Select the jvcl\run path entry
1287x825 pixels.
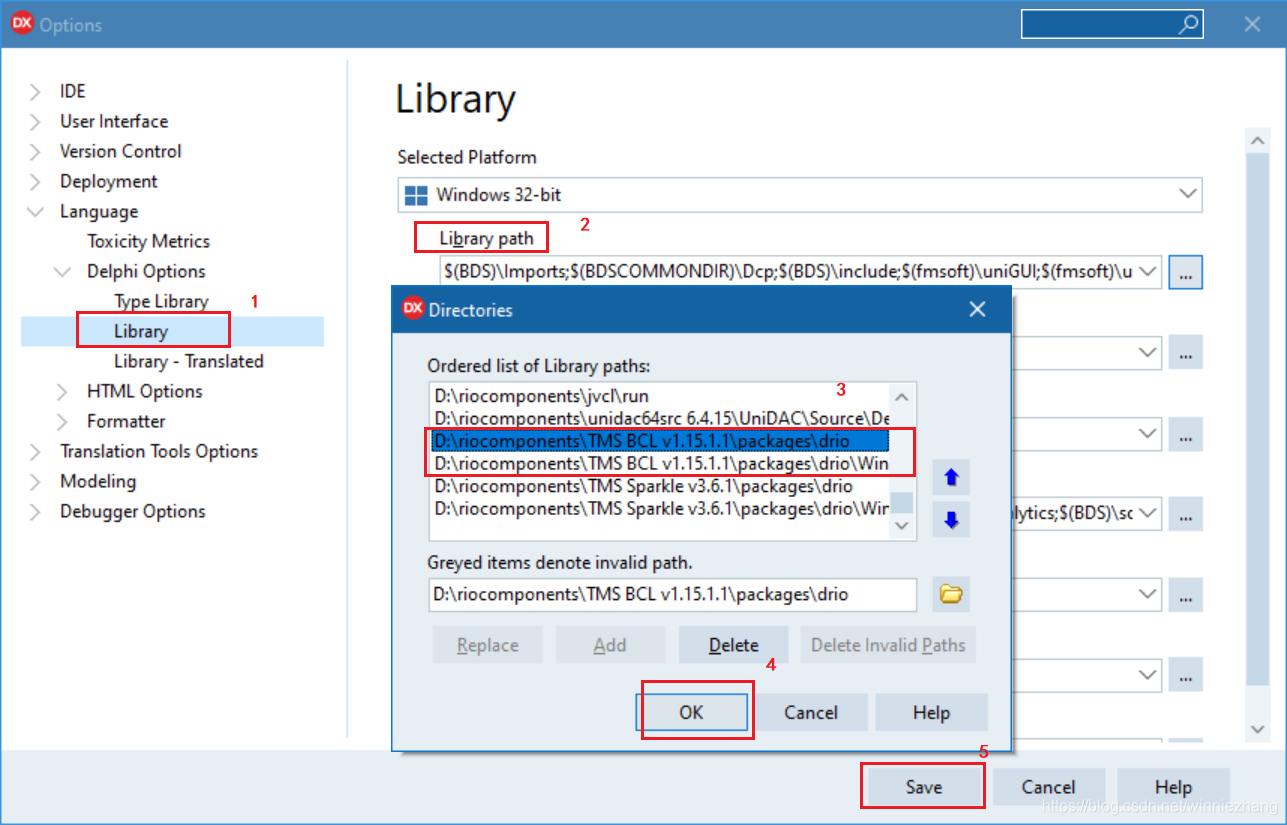(x=658, y=396)
